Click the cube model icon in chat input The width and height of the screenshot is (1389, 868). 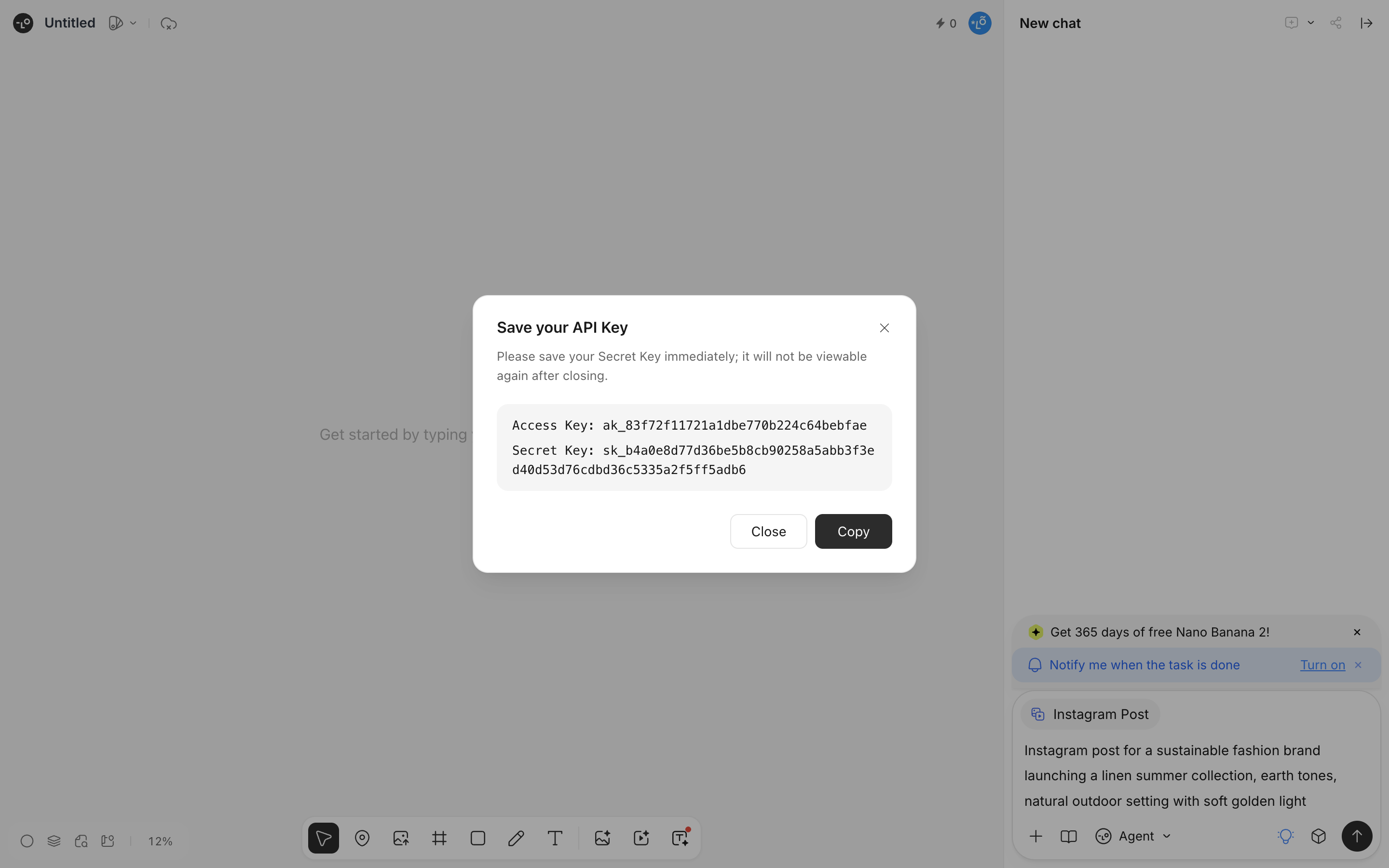(1319, 837)
